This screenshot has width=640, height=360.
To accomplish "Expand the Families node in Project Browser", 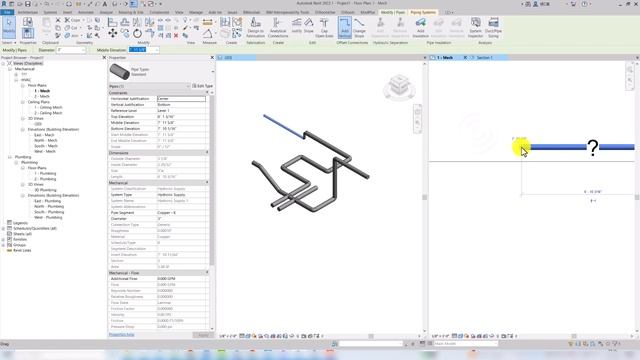I will 4,239.
